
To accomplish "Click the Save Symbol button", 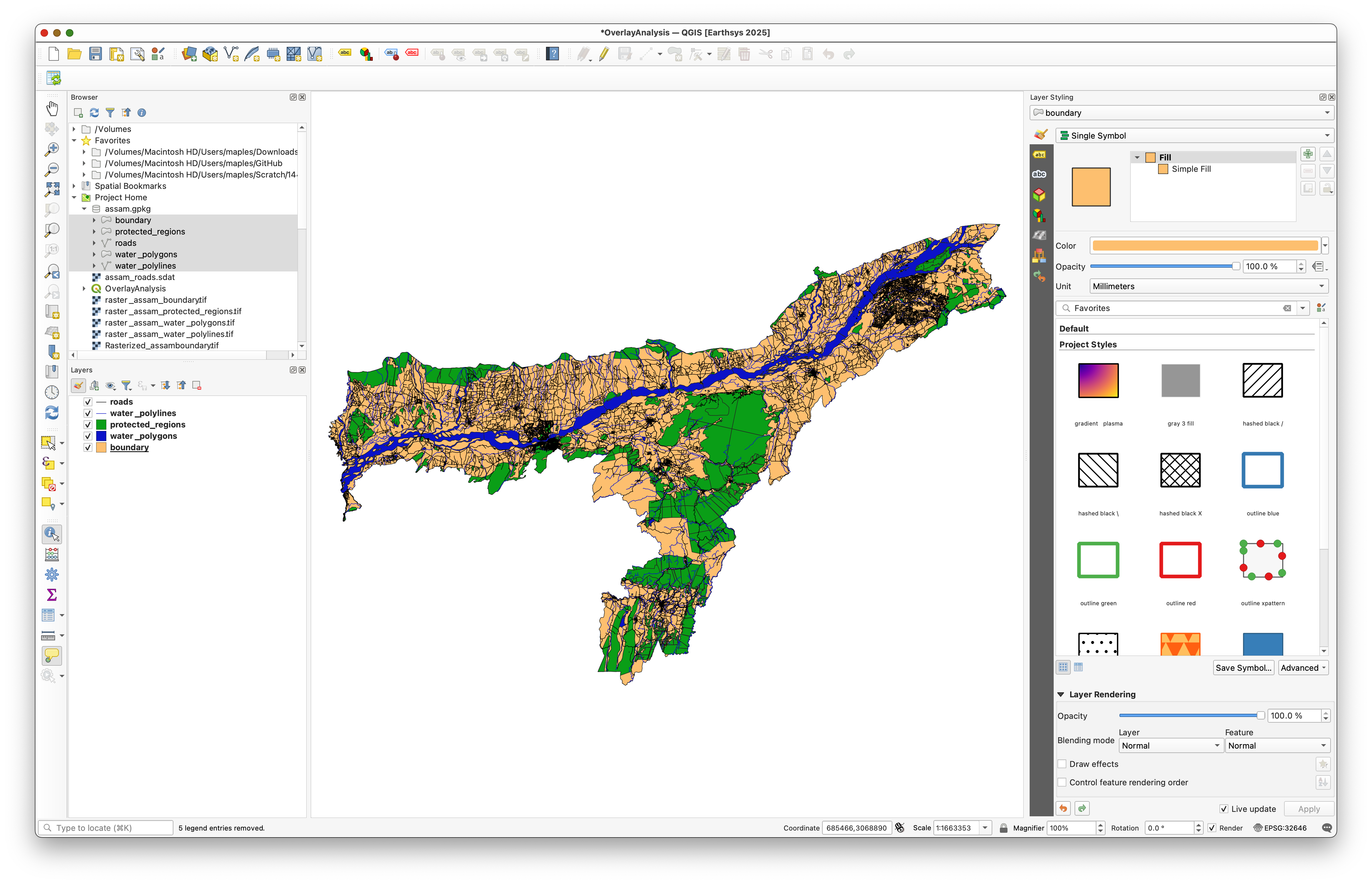I will click(1244, 668).
